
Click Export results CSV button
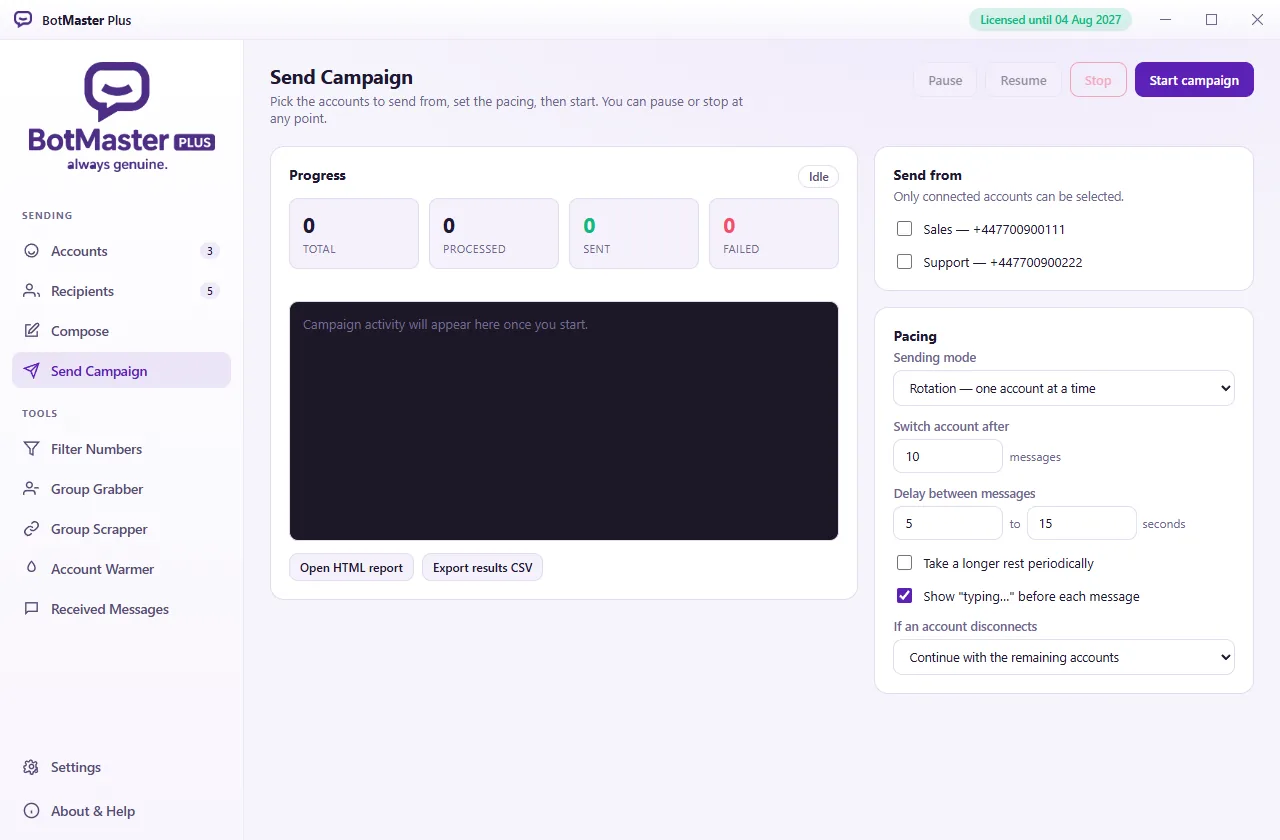pos(482,567)
